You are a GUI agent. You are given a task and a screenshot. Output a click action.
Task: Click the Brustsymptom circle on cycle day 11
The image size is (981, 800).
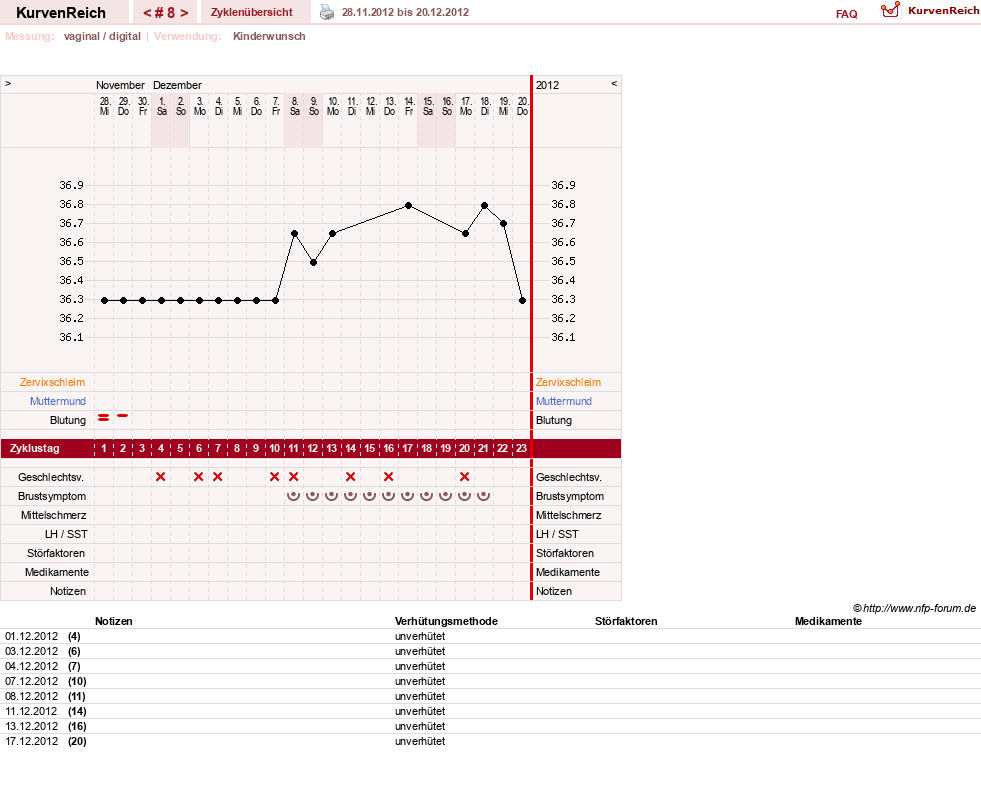click(x=293, y=495)
